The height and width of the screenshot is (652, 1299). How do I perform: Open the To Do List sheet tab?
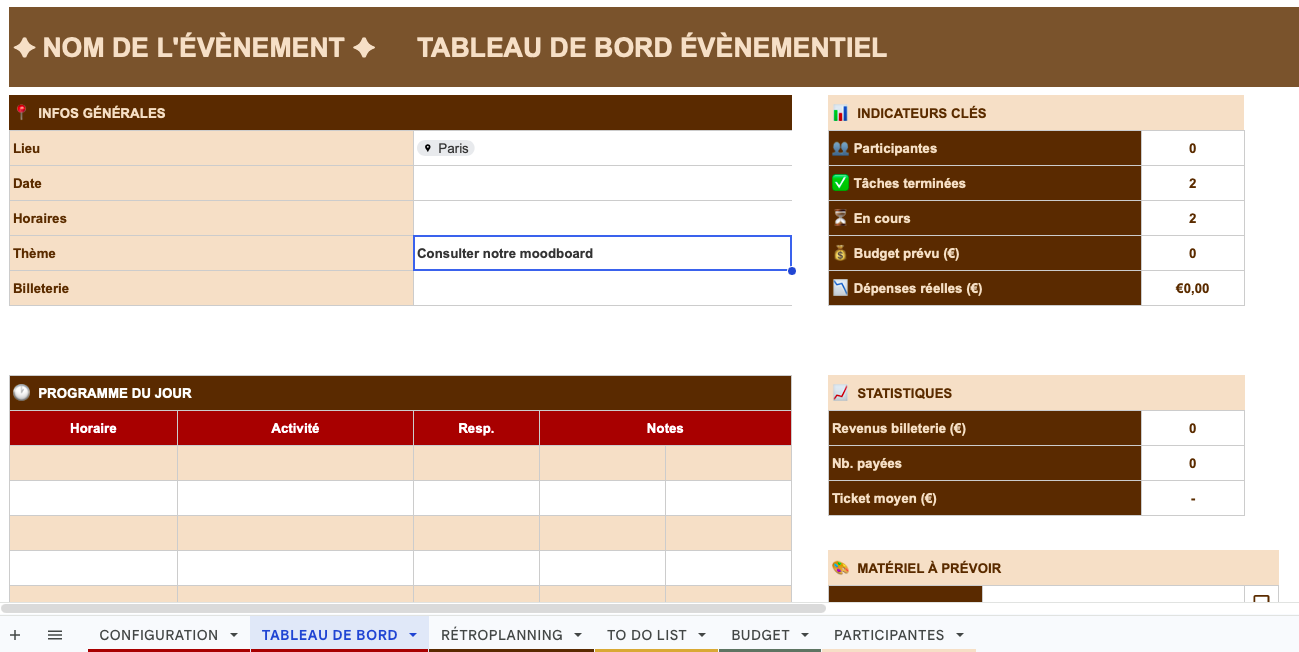tap(646, 635)
